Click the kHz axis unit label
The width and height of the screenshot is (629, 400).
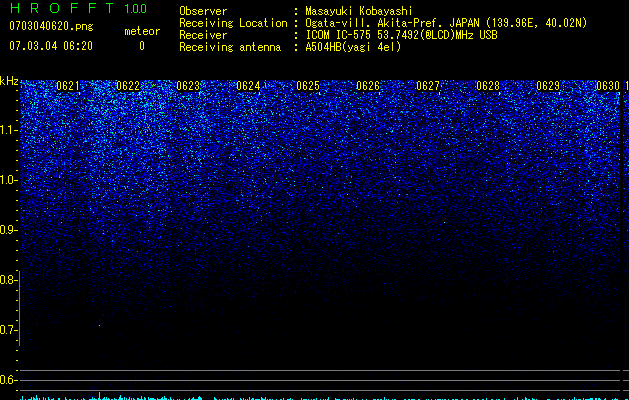(x=9, y=81)
